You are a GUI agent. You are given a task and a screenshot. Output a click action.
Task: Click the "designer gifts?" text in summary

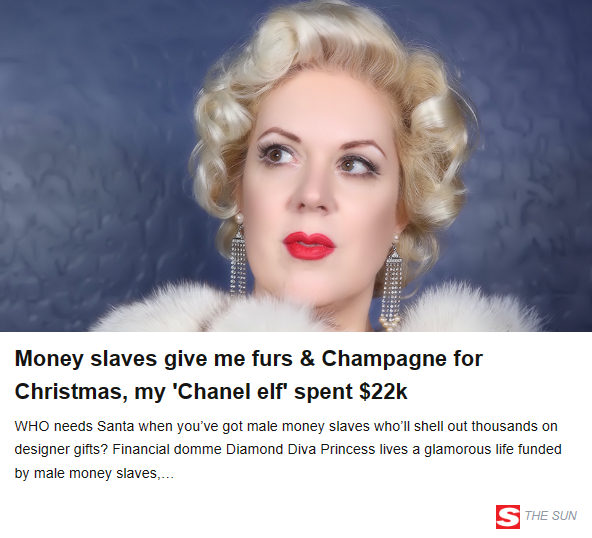[61, 450]
